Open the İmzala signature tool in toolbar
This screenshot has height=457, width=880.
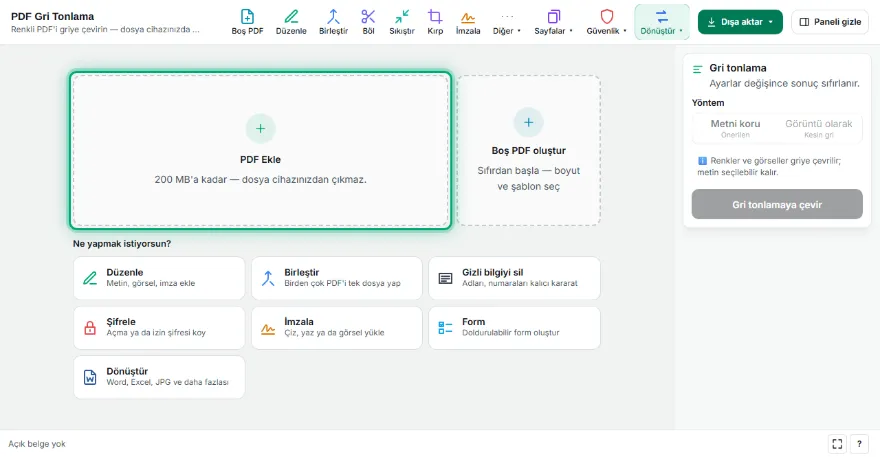coord(468,22)
